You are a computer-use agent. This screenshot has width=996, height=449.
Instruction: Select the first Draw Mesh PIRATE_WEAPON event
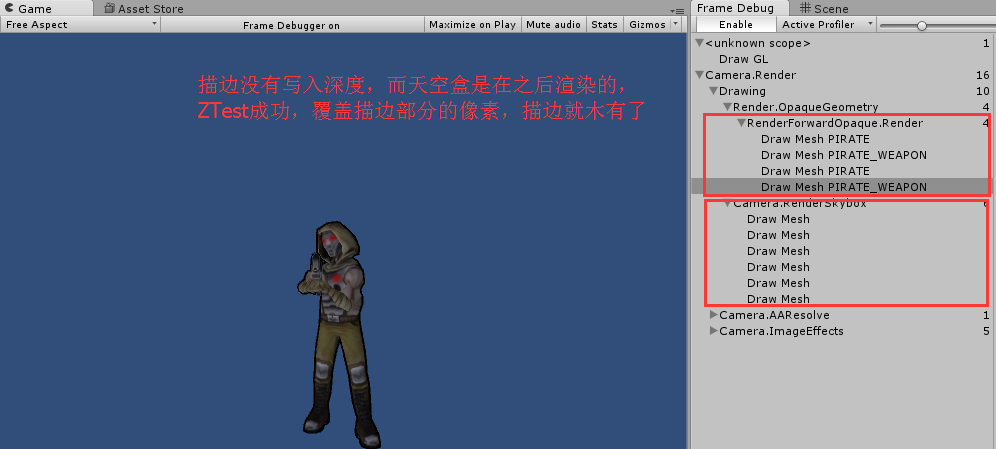click(x=844, y=155)
